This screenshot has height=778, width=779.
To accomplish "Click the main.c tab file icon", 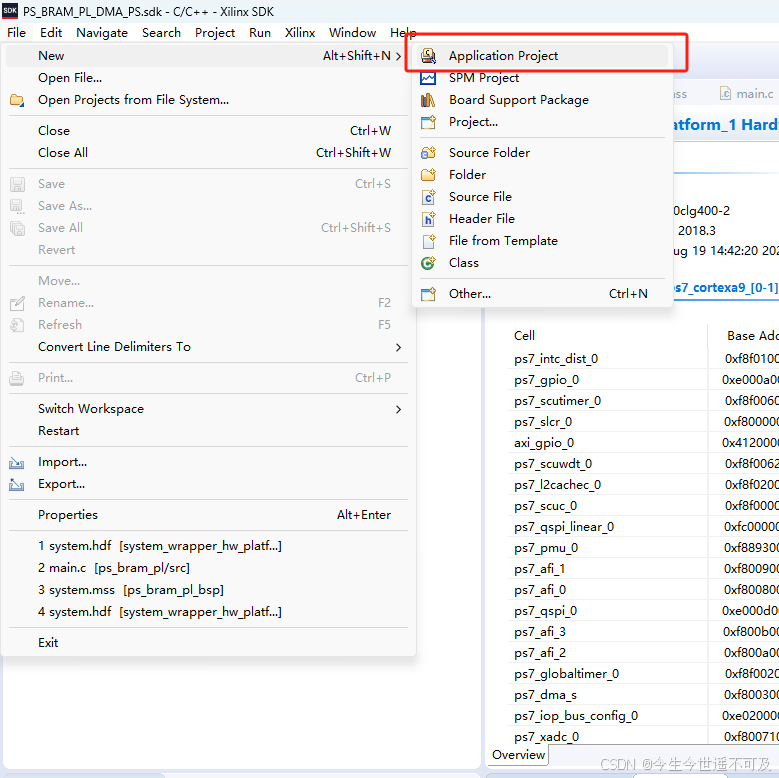I will [x=725, y=93].
